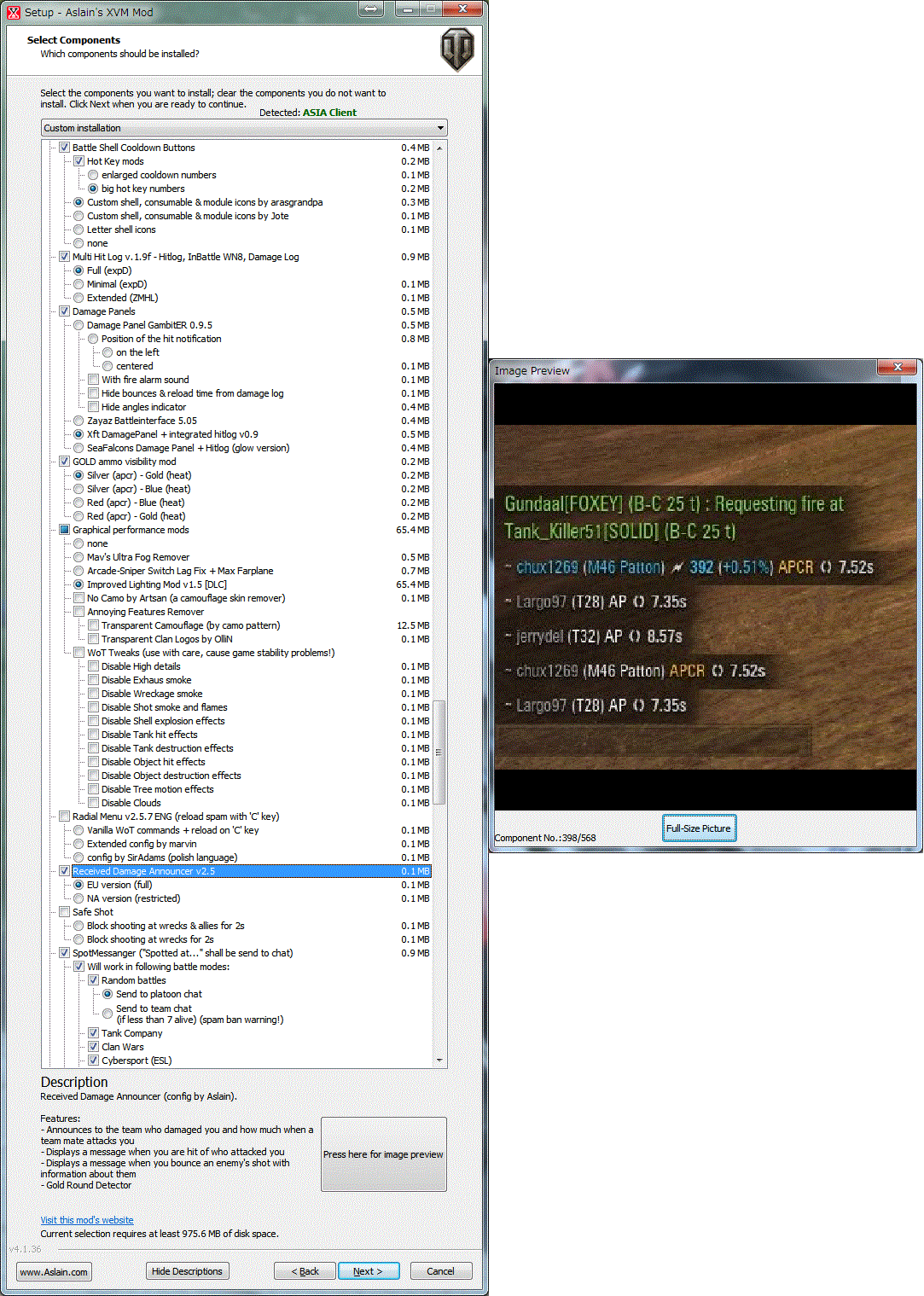Image resolution: width=924 pixels, height=1296 pixels.
Task: Click the component list scrollbar thumb
Action: click(439, 753)
